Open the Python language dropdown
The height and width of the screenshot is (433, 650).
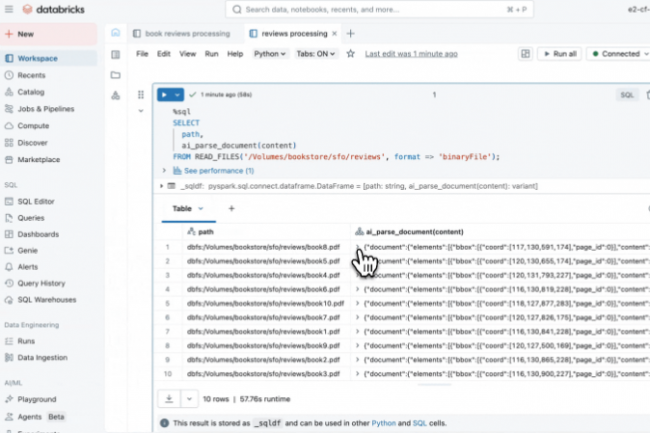tap(269, 53)
